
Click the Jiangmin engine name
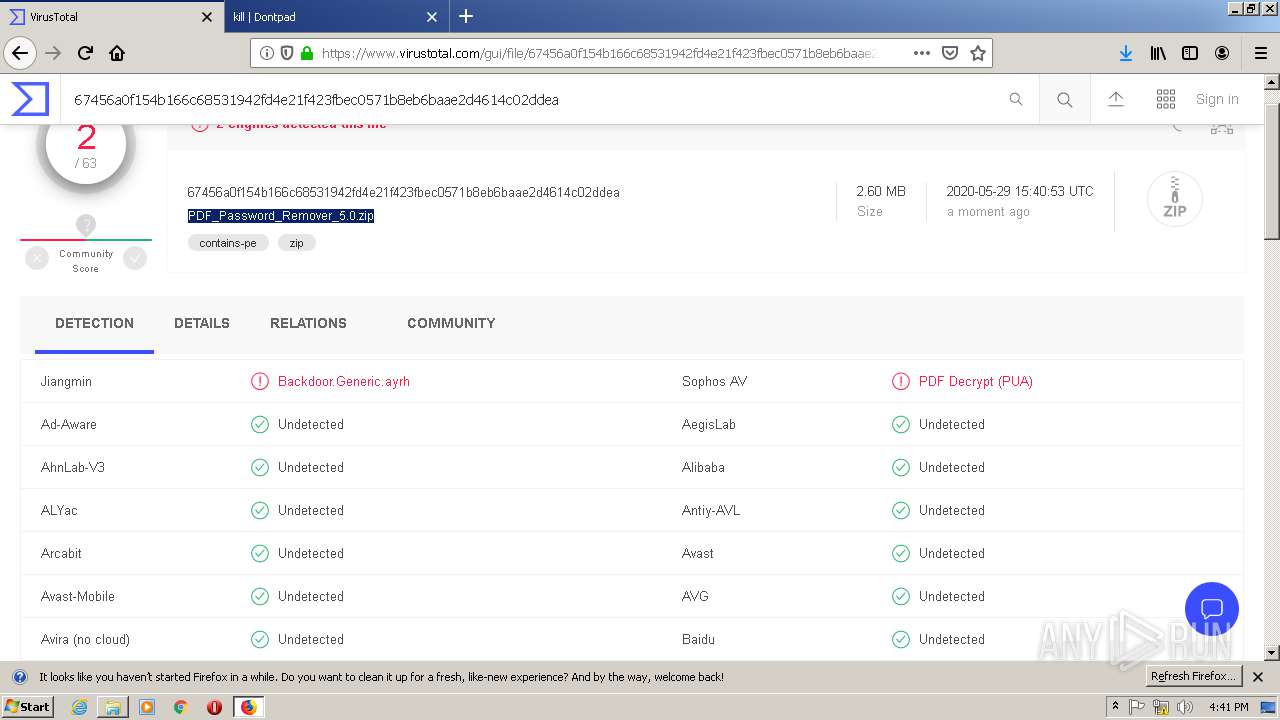(x=66, y=381)
